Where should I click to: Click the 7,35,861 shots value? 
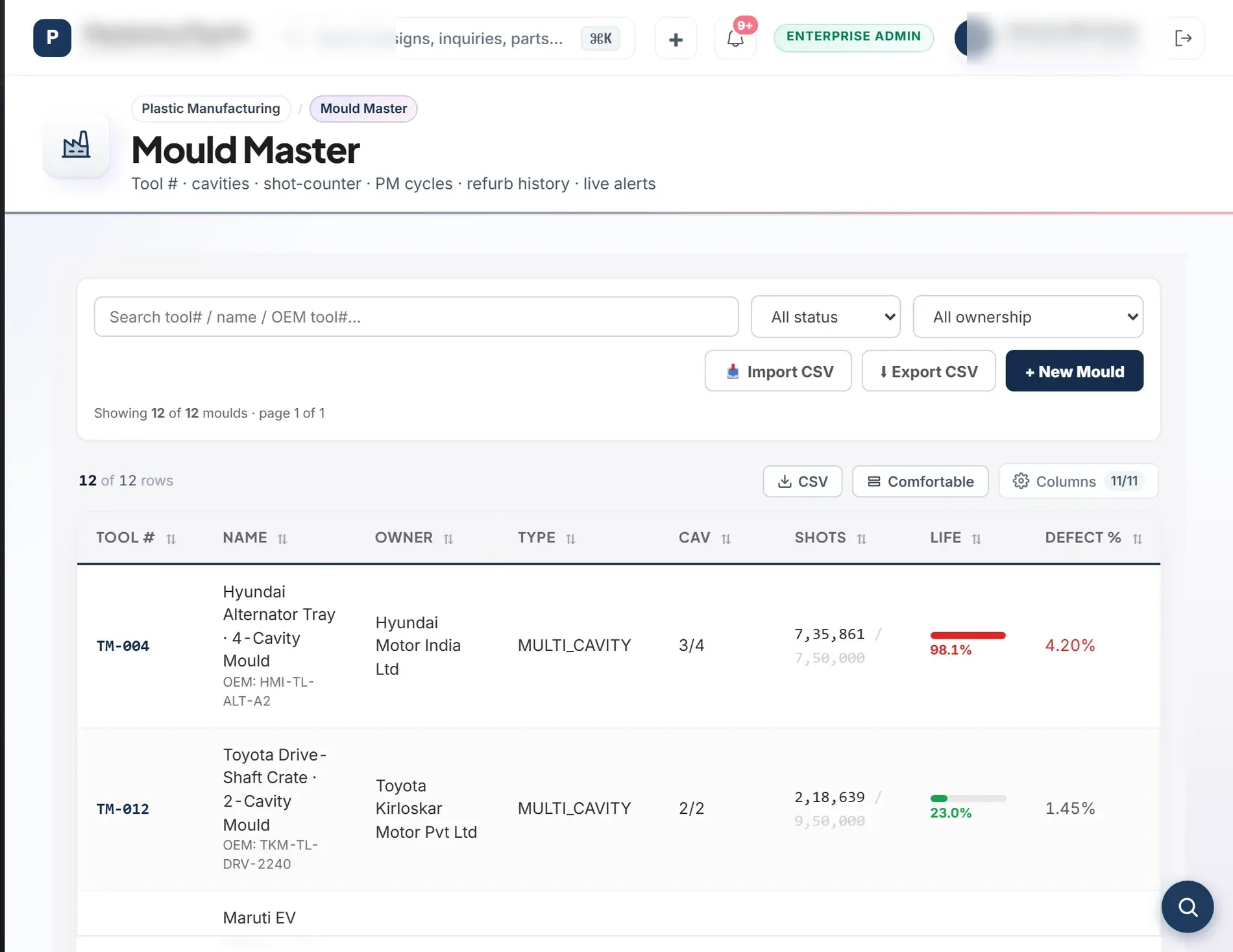pyautogui.click(x=829, y=634)
